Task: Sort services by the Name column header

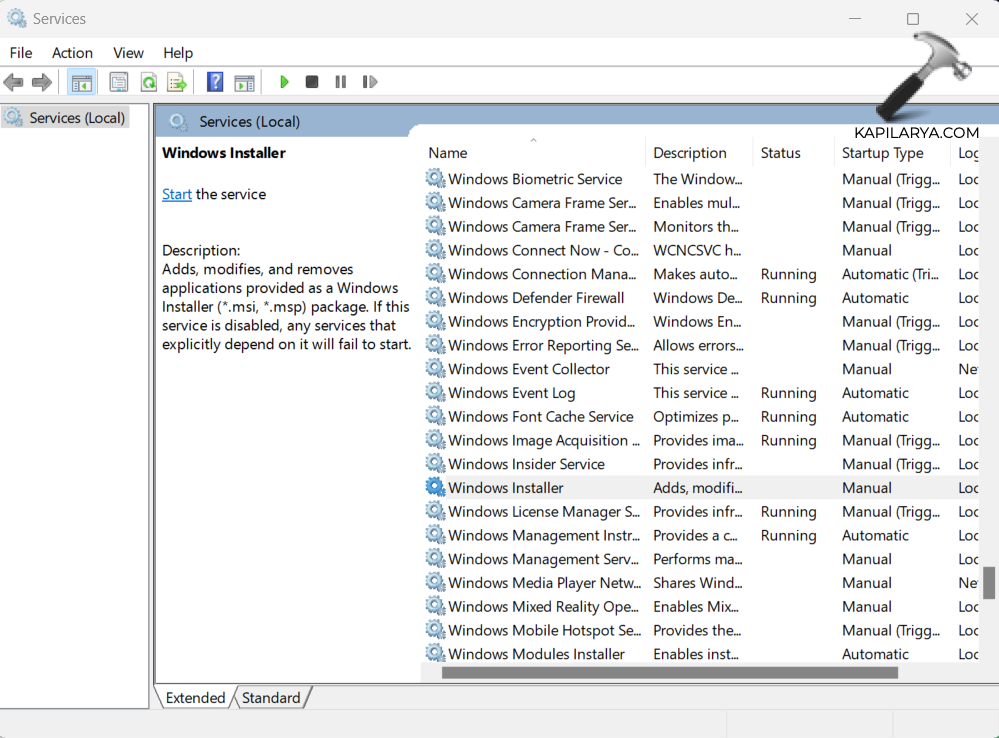Action: 448,153
